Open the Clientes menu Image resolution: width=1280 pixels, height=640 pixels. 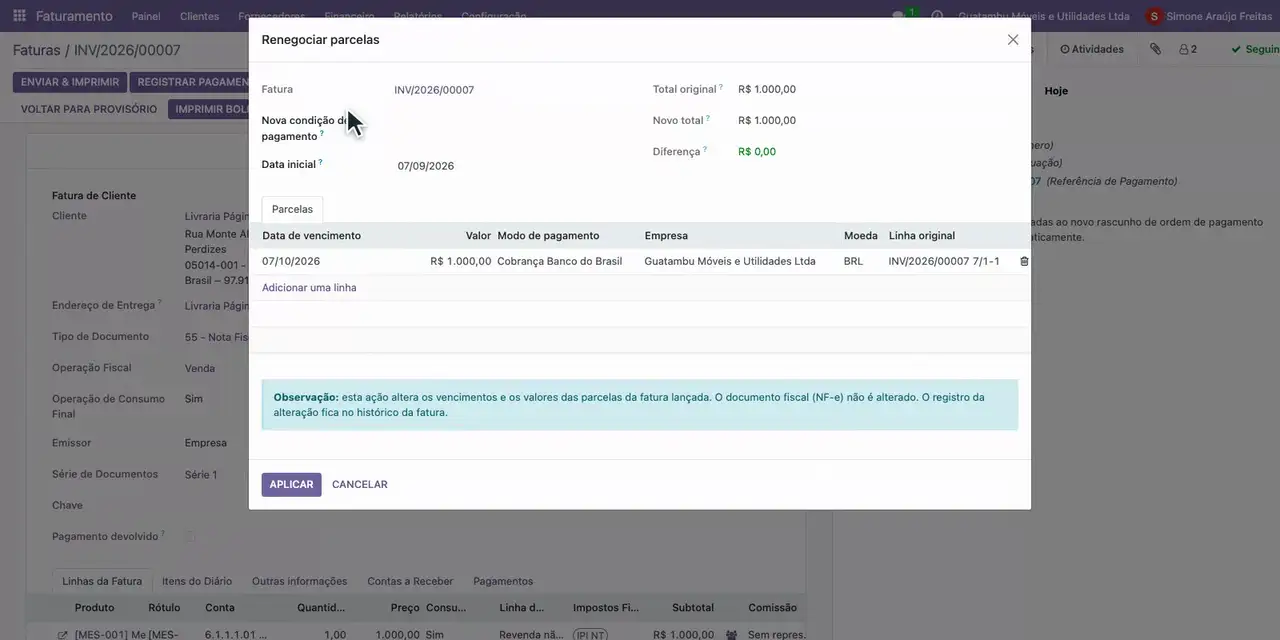point(199,16)
